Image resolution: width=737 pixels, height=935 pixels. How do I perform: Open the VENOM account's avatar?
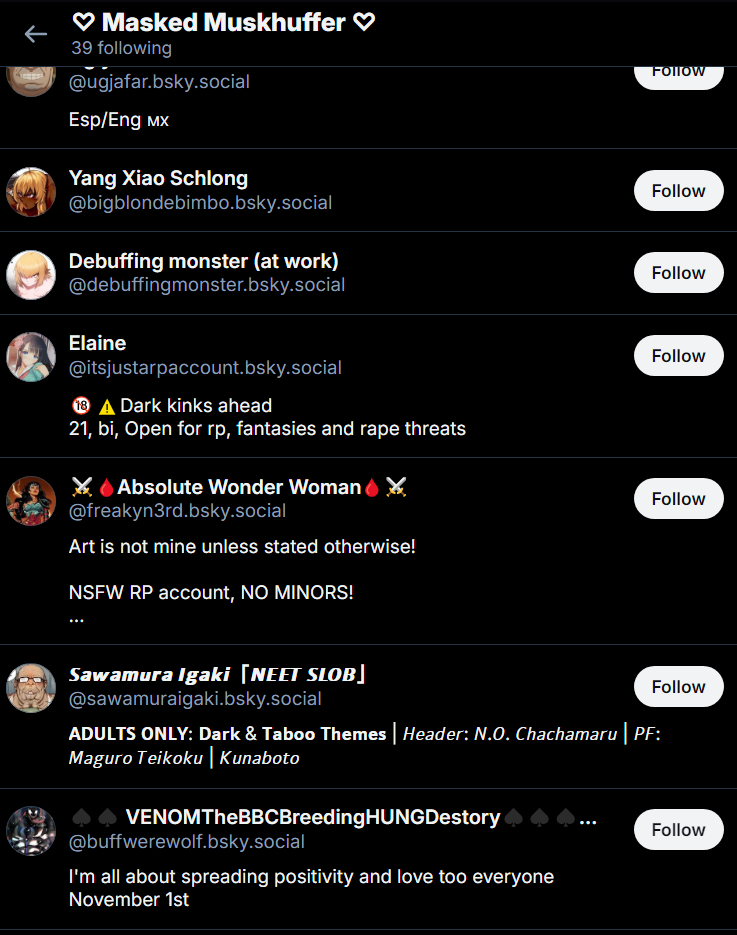coord(31,831)
